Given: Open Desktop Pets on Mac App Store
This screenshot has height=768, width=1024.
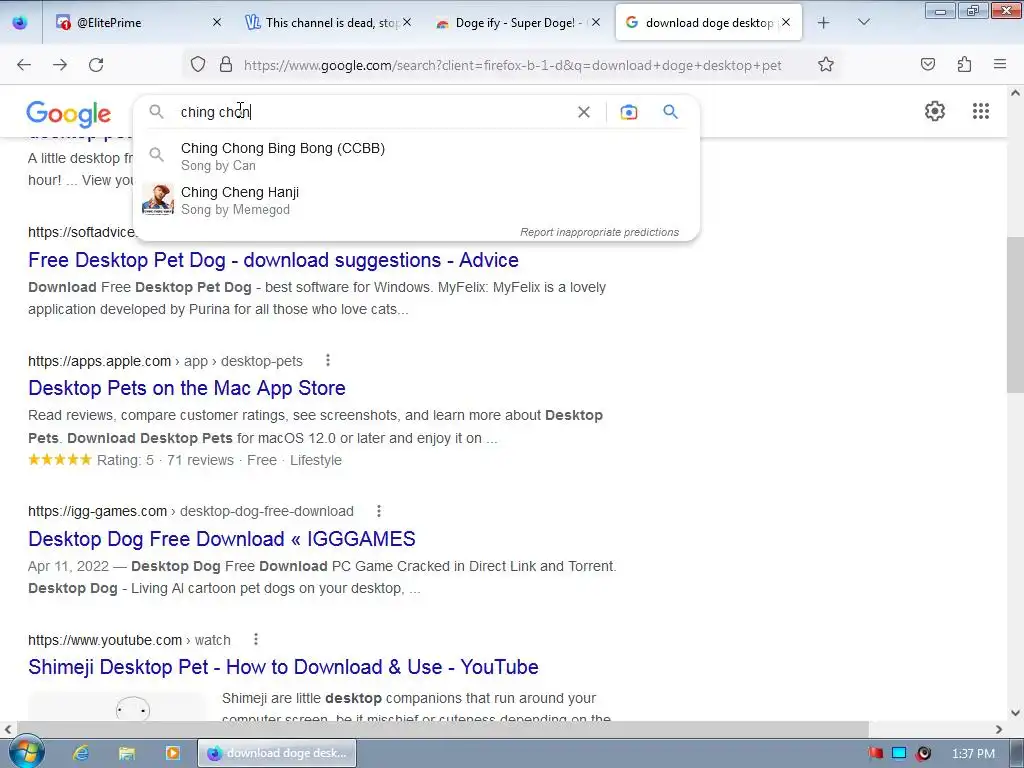Looking at the screenshot, I should [x=187, y=388].
